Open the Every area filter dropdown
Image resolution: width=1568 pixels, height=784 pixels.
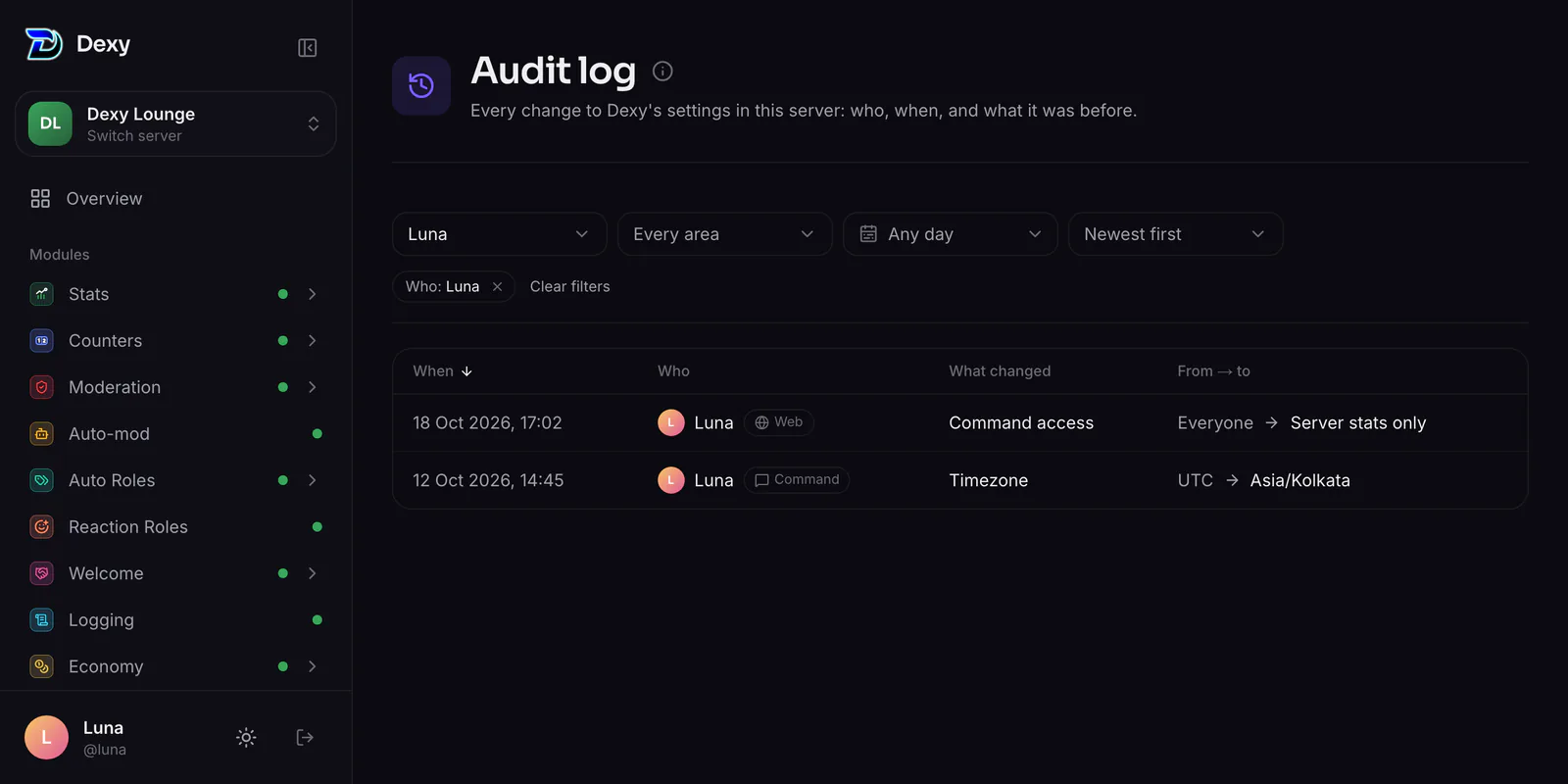(x=725, y=234)
